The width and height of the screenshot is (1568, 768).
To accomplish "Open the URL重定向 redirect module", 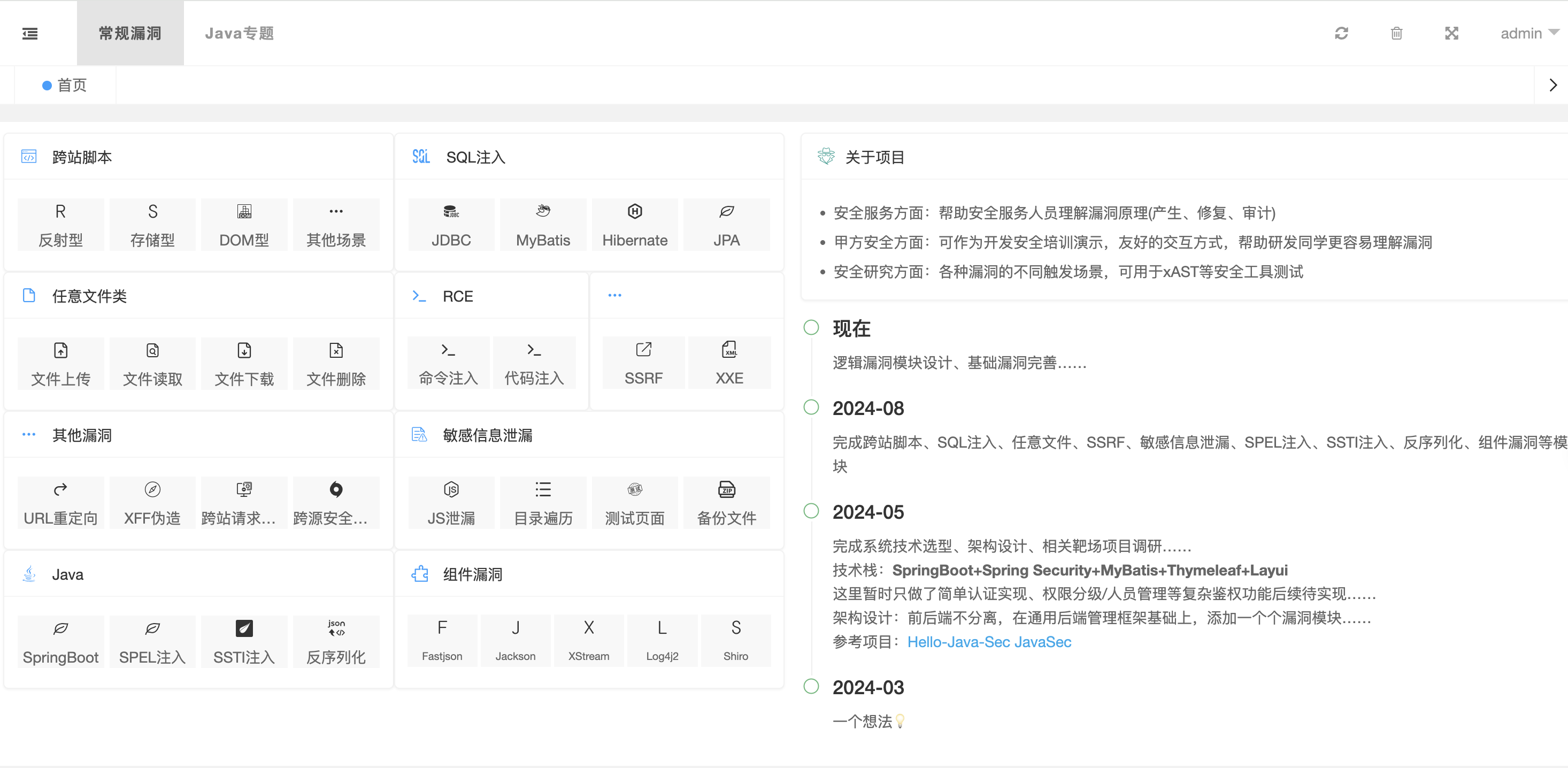I will click(60, 502).
